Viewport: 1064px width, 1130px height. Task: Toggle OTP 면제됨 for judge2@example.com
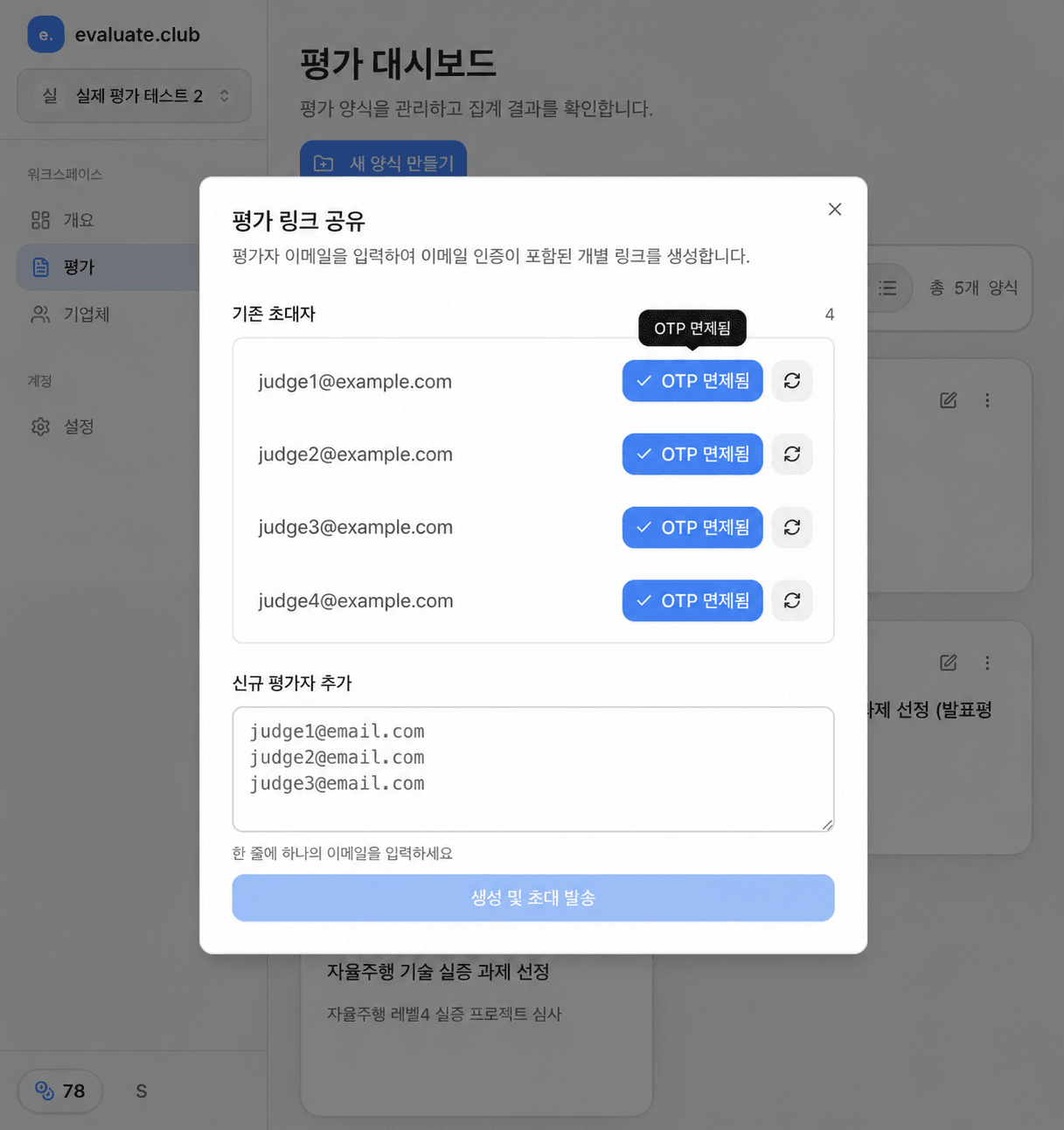pos(692,454)
